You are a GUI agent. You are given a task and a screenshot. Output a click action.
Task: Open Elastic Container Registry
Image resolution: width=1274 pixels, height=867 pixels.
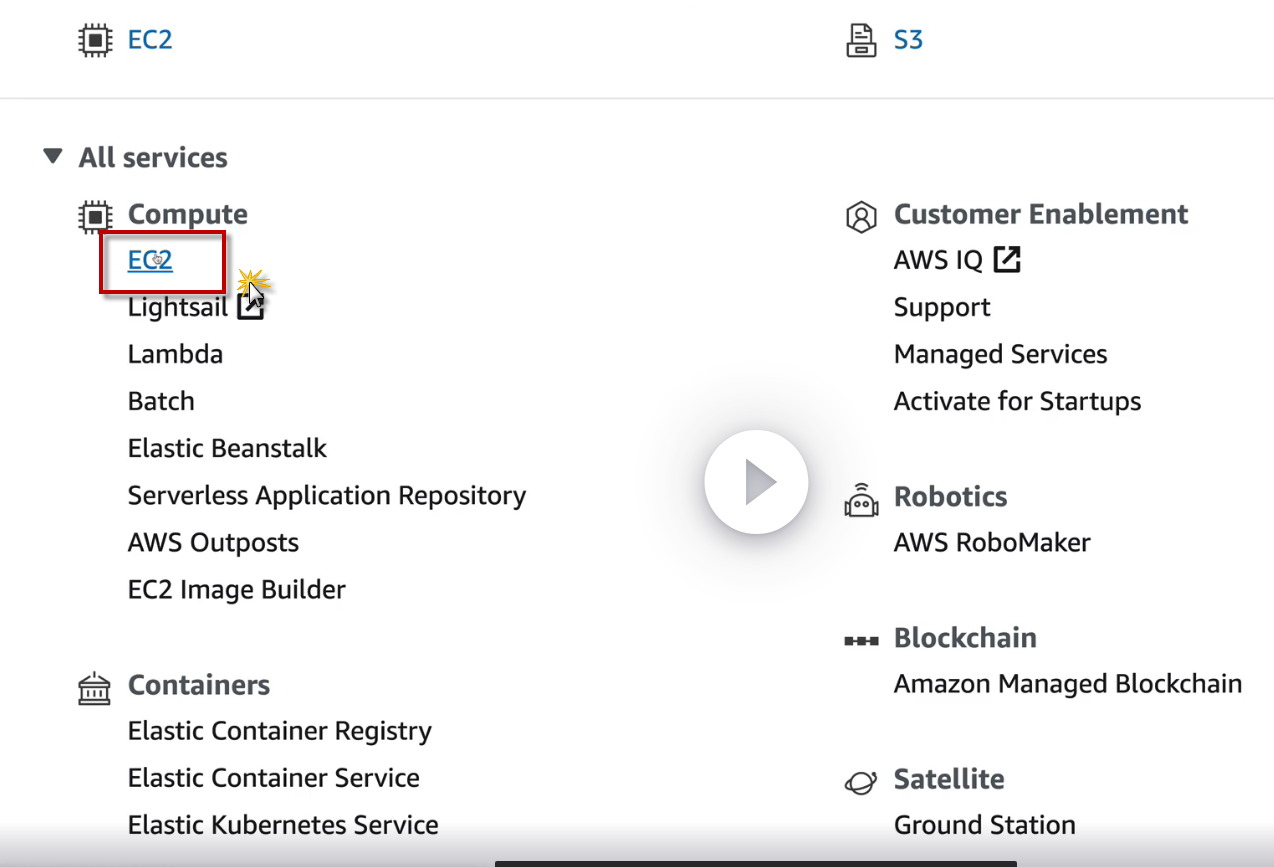coord(279,732)
